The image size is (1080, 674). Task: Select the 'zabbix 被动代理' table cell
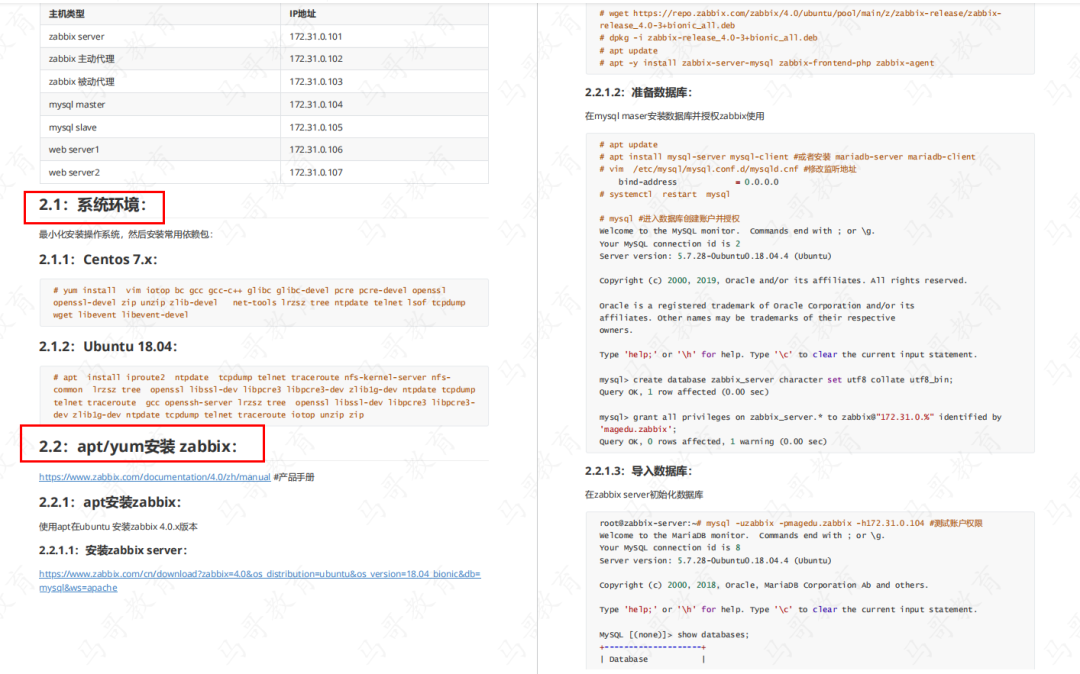pyautogui.click(x=160, y=82)
